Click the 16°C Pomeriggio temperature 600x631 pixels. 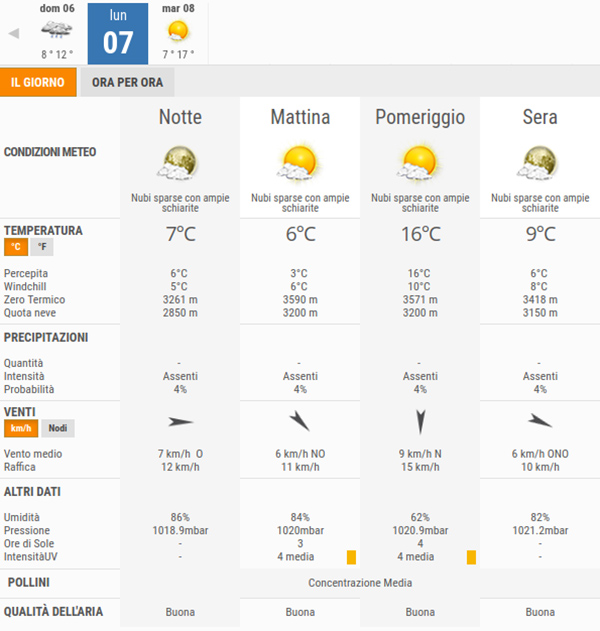click(x=421, y=234)
